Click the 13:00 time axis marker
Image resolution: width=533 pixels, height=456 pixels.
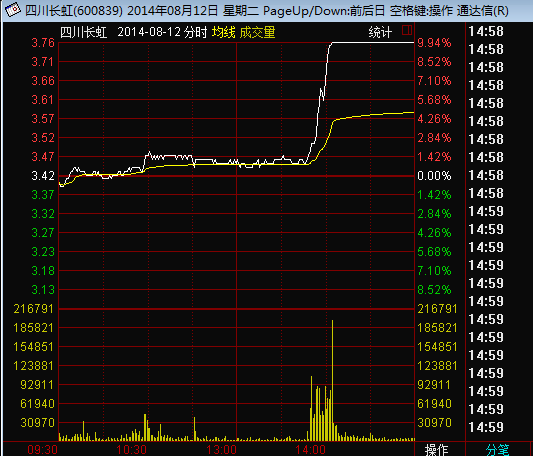click(x=221, y=450)
